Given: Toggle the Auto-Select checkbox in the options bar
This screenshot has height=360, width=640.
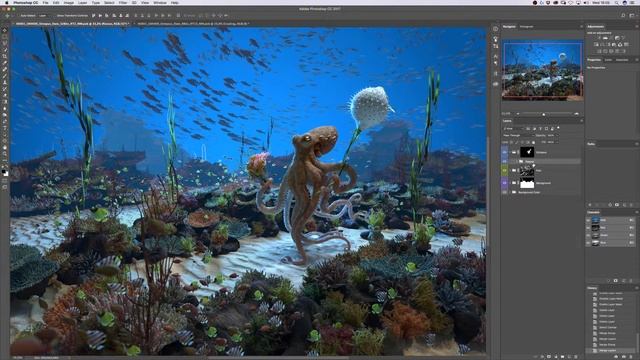Looking at the screenshot, I should point(19,16).
